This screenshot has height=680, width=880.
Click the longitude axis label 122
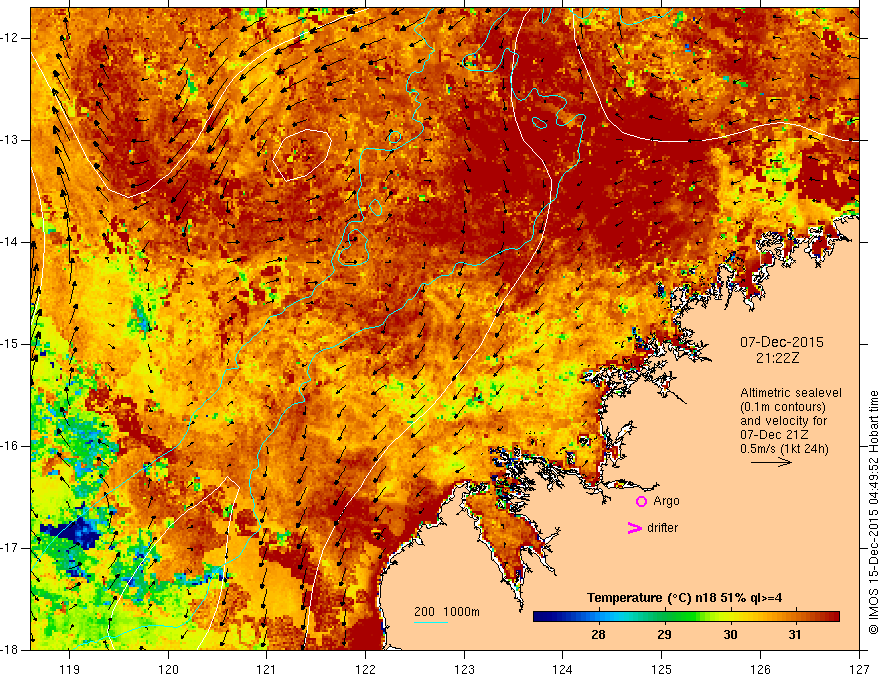365,669
